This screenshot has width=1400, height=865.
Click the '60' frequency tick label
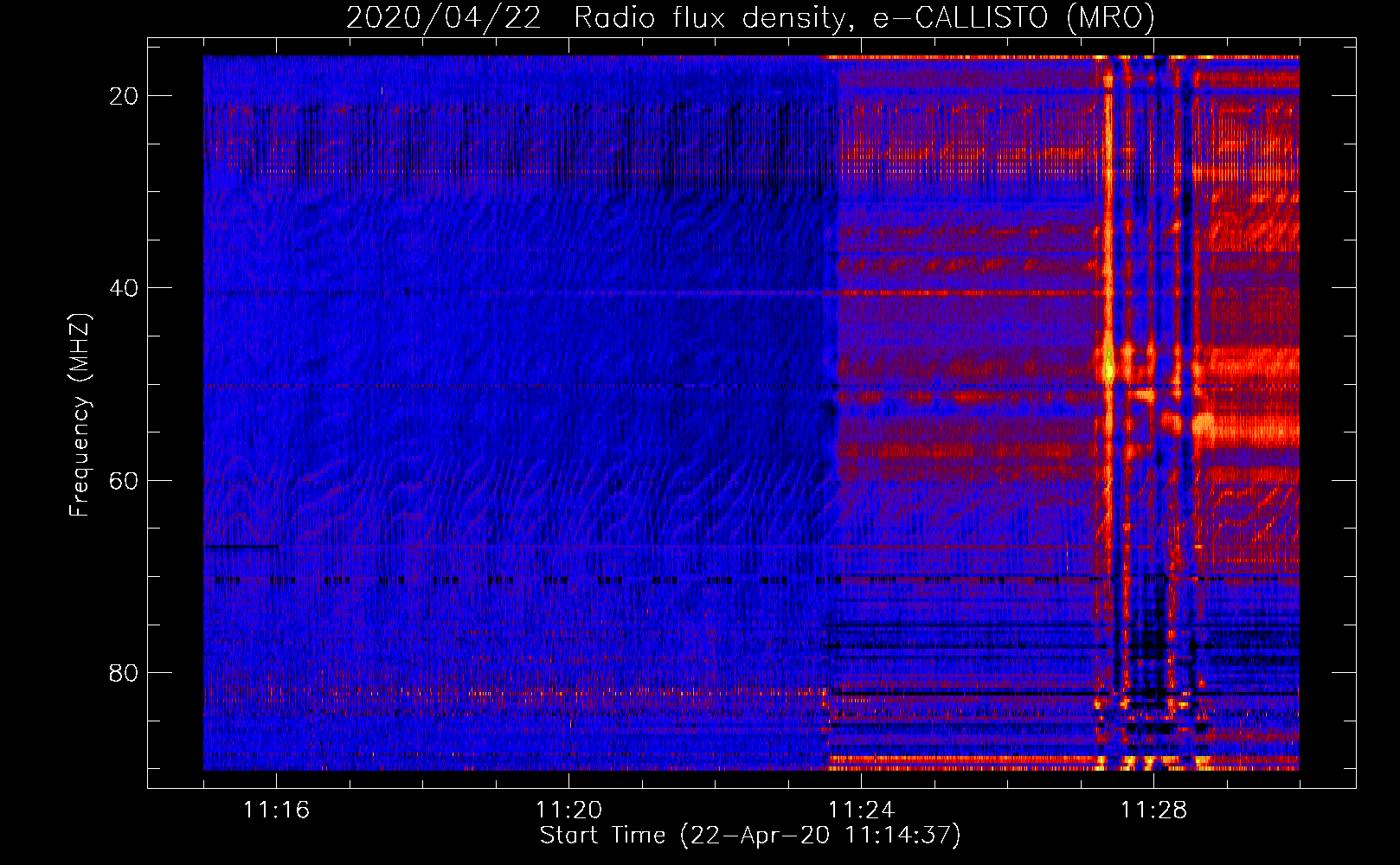point(124,480)
